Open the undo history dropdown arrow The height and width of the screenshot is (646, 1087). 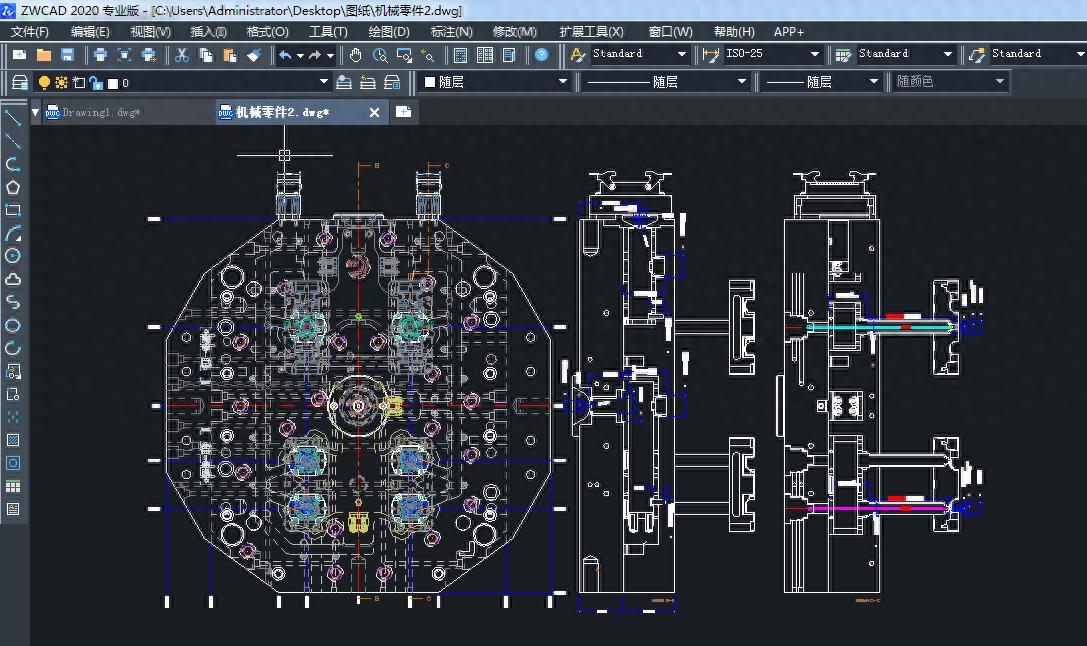coord(299,55)
